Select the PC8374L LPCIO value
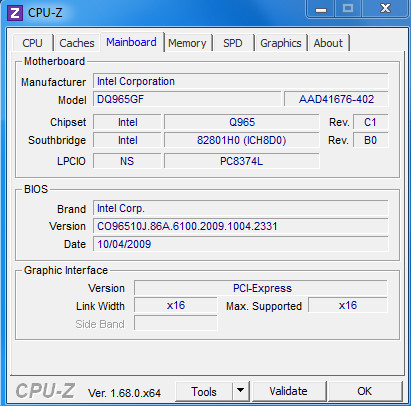 click(242, 161)
